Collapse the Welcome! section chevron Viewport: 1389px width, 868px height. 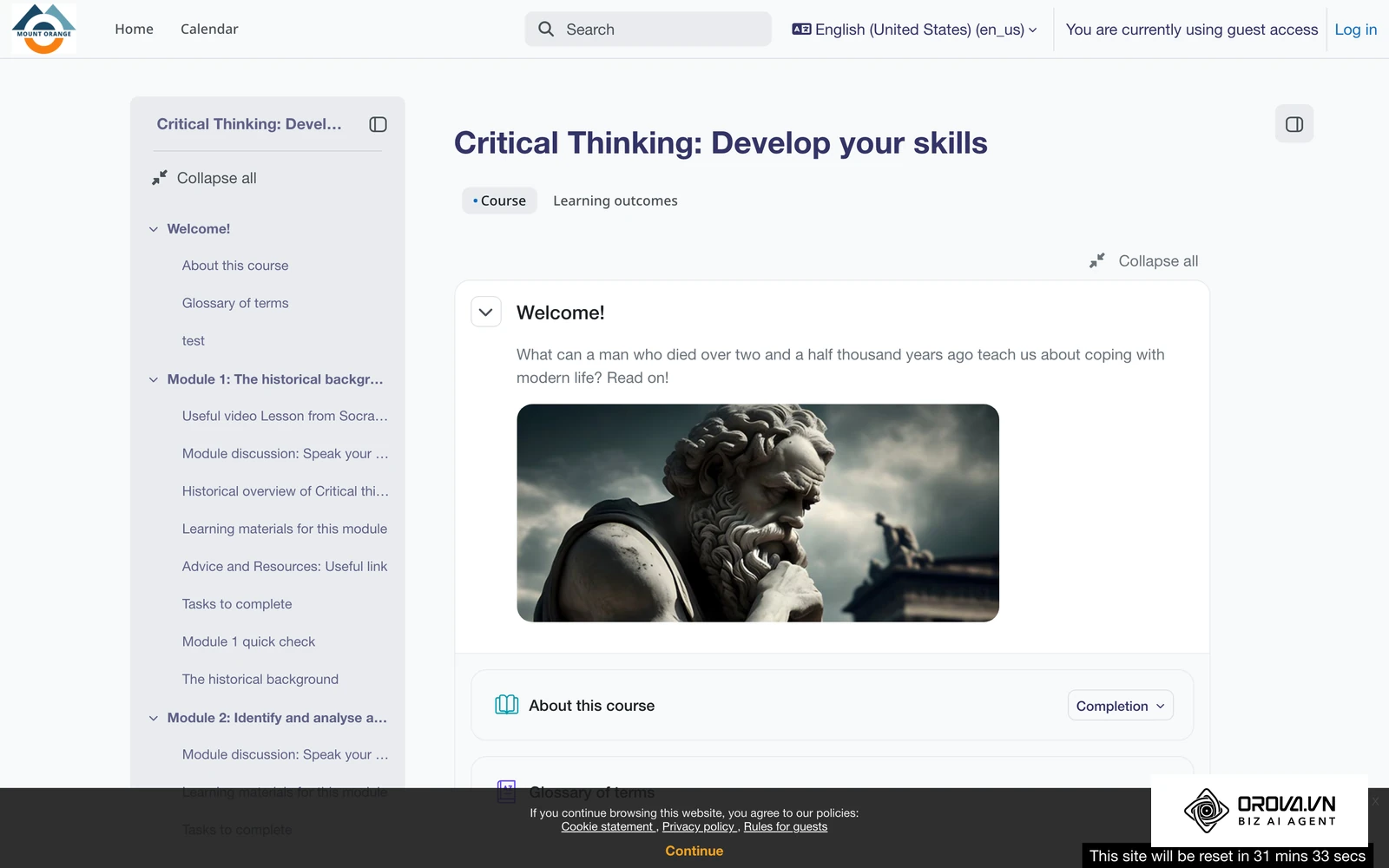(x=486, y=312)
